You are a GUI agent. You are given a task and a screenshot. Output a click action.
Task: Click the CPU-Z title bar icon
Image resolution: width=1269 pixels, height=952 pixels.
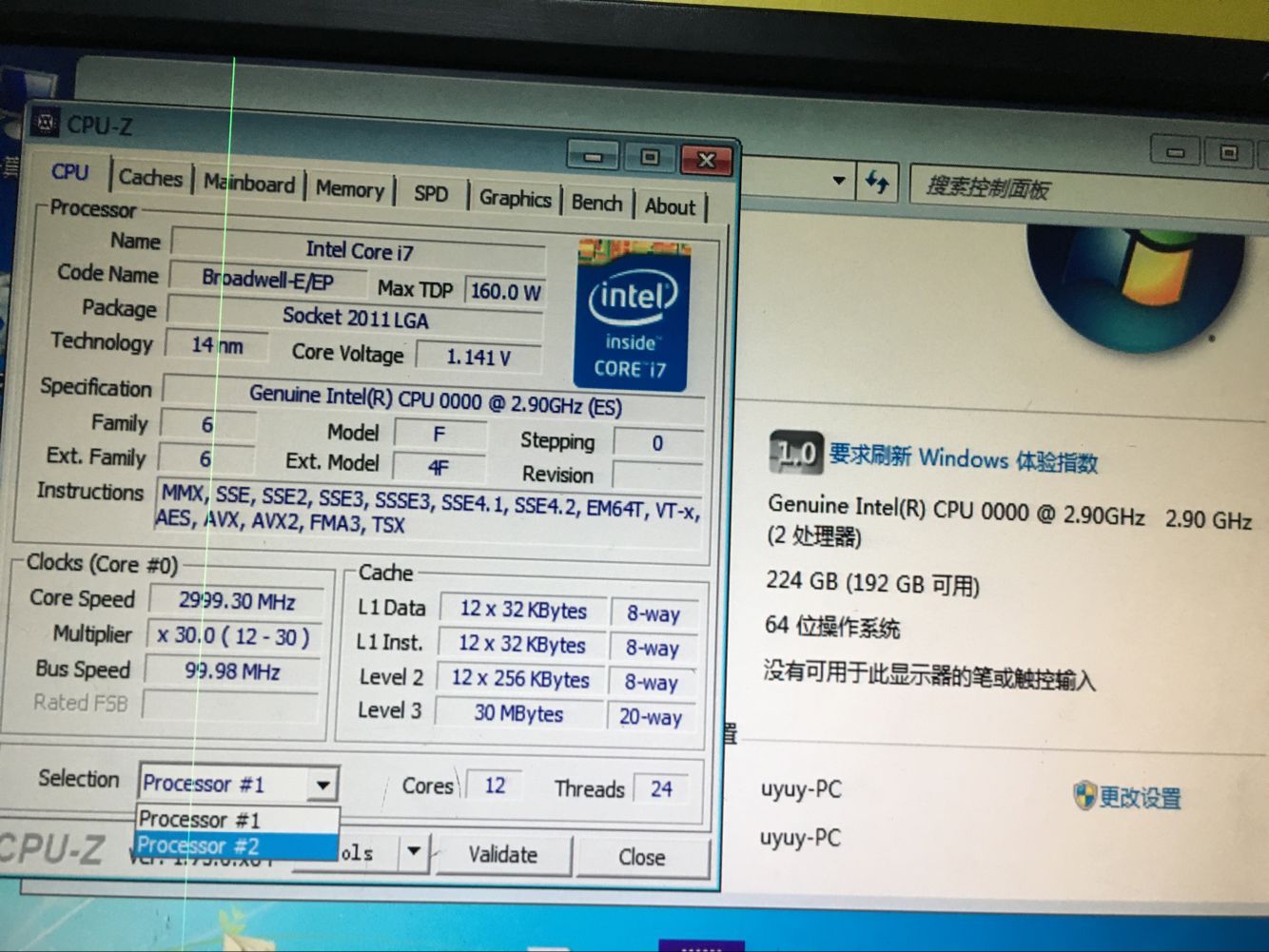pos(44,122)
